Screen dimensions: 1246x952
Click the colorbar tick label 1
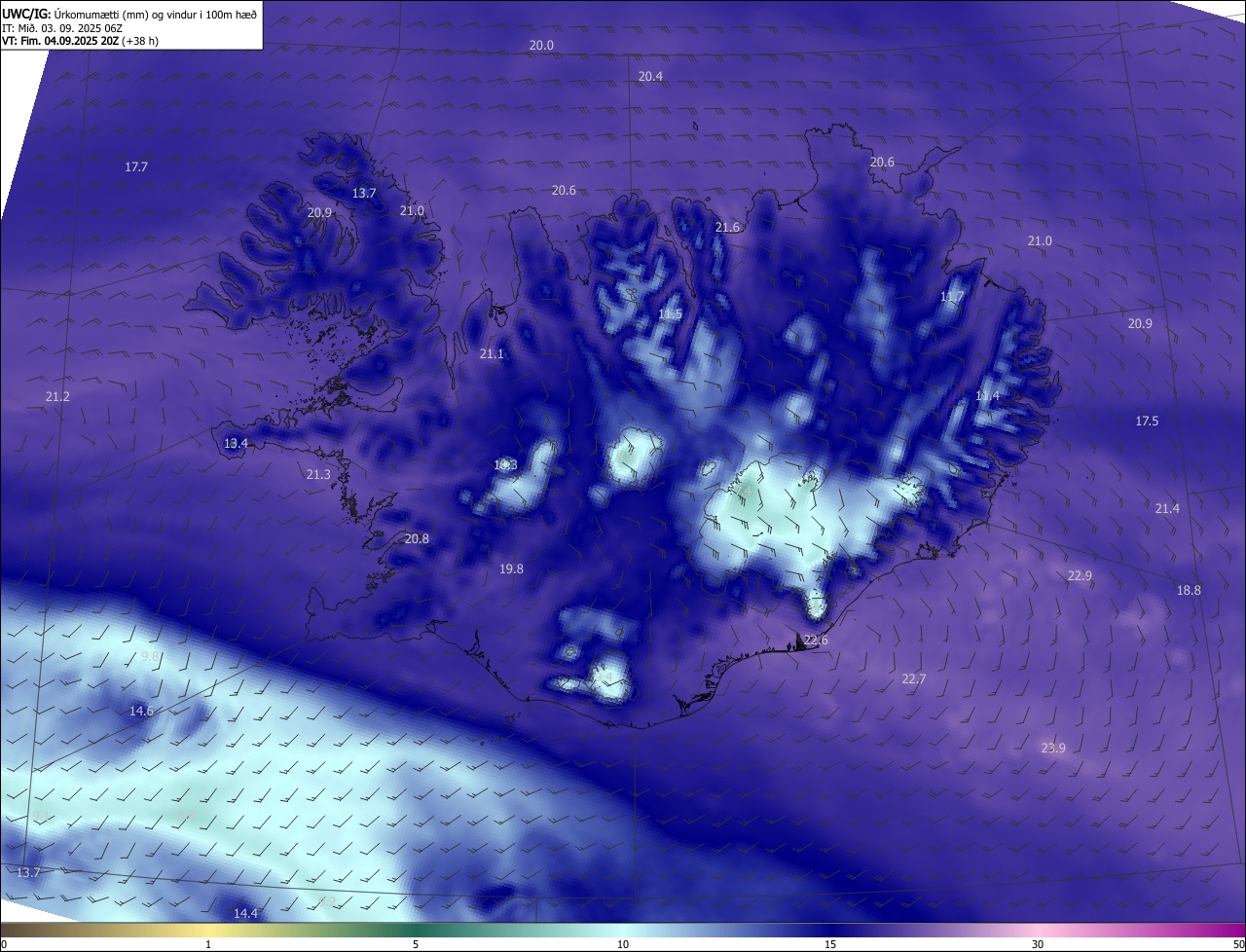click(x=208, y=945)
